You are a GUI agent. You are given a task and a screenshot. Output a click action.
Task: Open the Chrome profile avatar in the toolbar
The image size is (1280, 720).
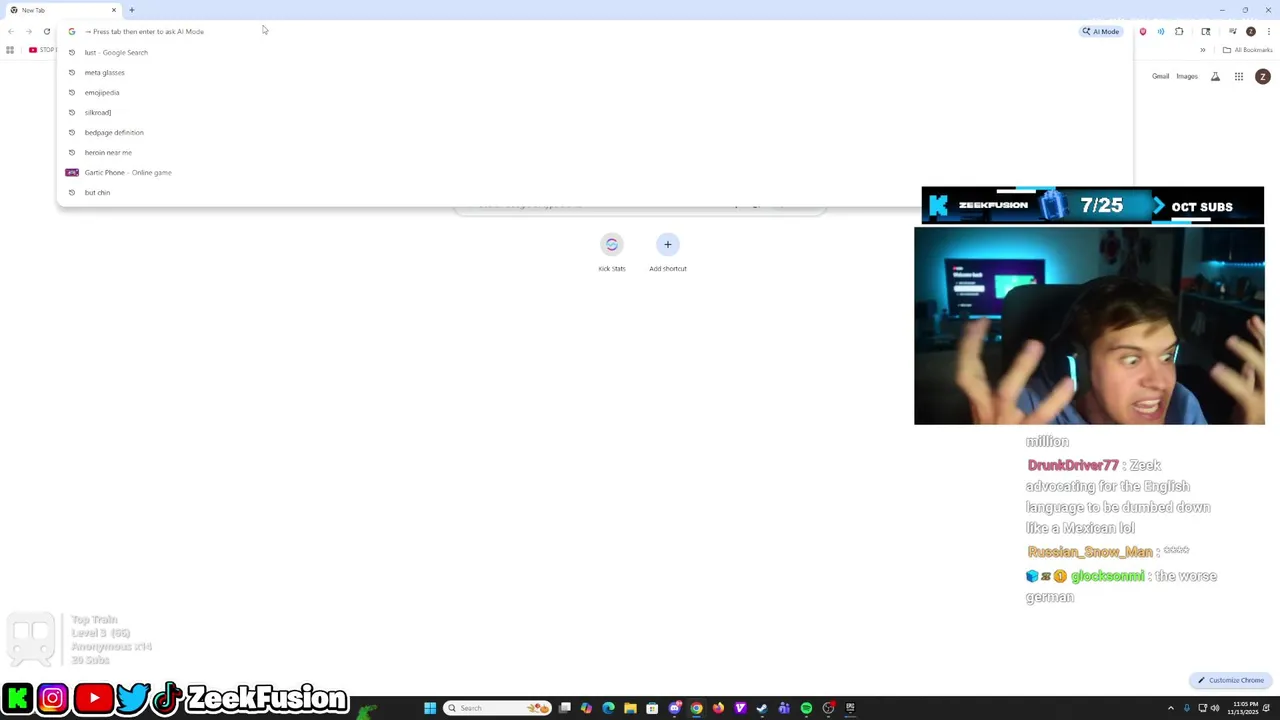[x=1250, y=32]
